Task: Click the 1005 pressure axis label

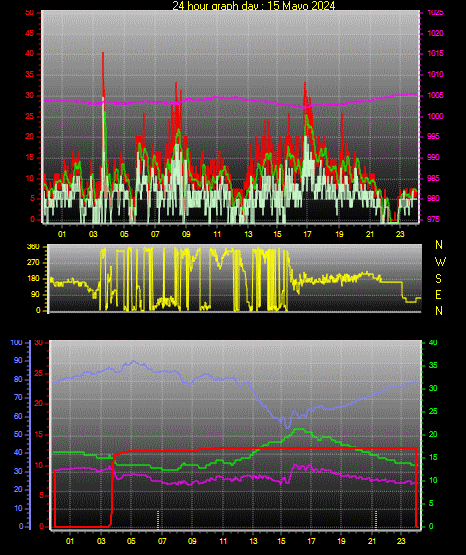Action: click(x=435, y=95)
